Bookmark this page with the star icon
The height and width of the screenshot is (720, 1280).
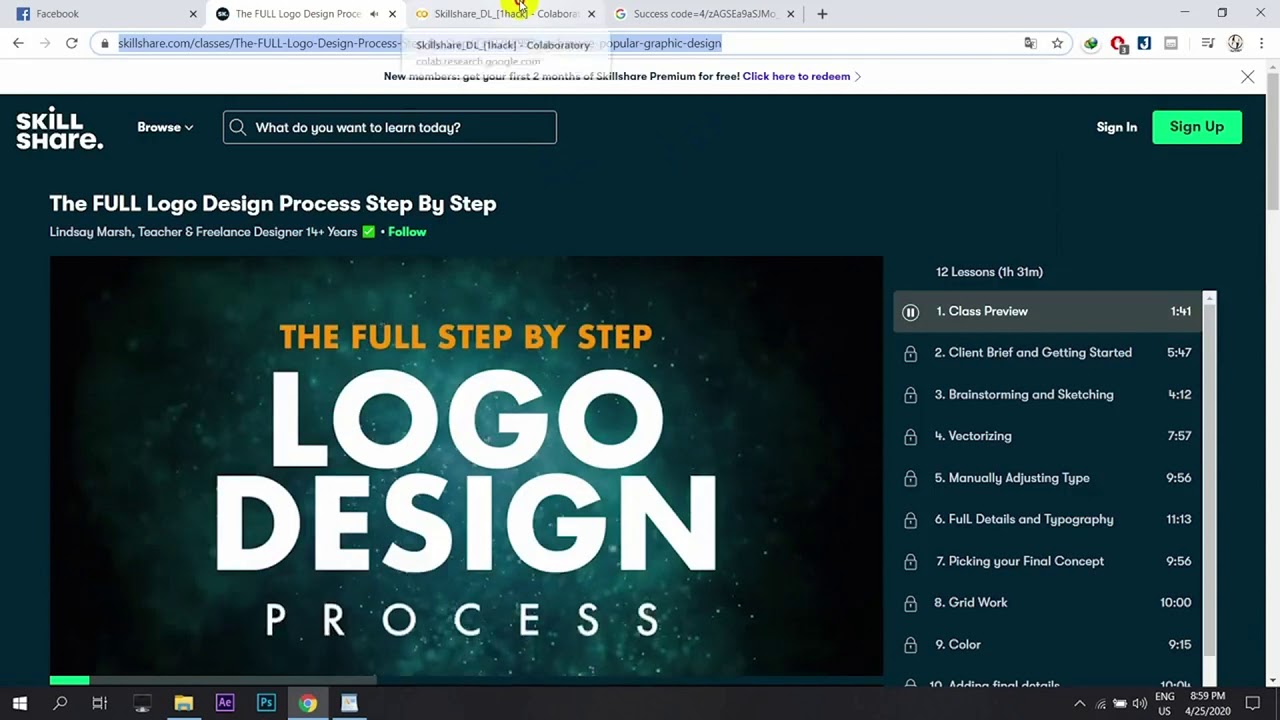click(1057, 43)
